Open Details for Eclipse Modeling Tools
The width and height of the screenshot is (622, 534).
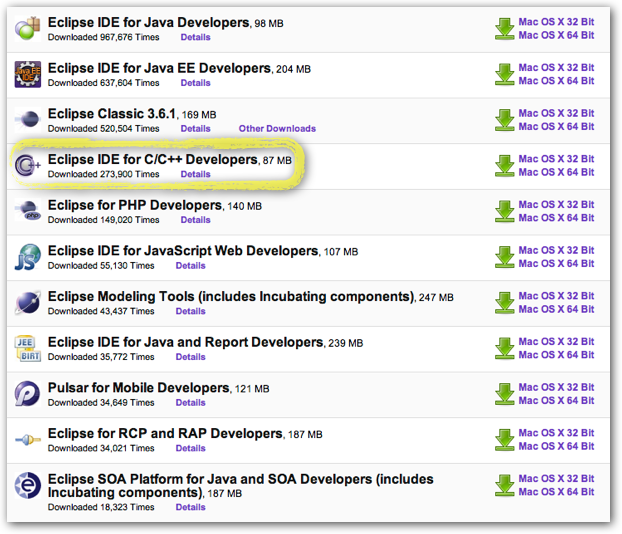[x=190, y=311]
